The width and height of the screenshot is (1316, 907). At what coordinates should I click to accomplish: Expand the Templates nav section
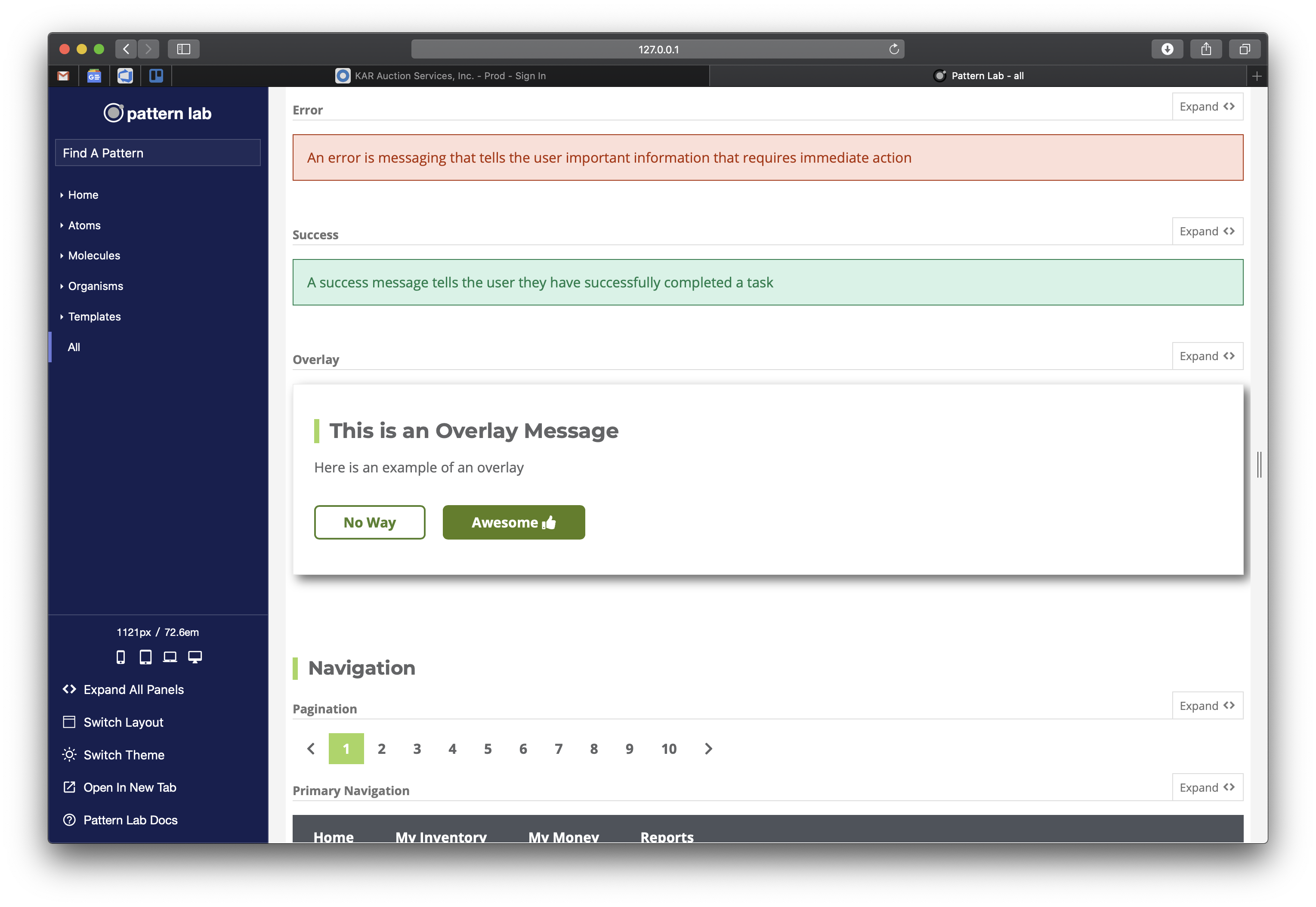click(94, 317)
